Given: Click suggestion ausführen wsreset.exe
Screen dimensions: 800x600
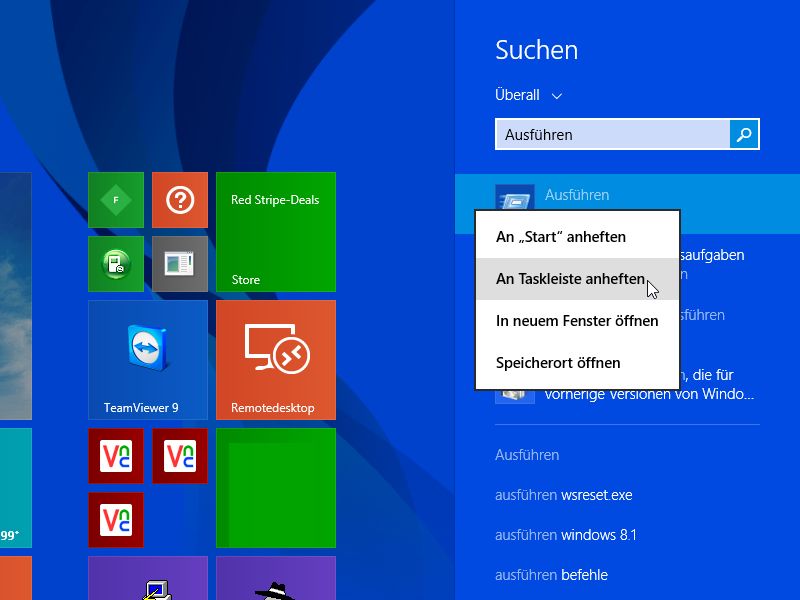Looking at the screenshot, I should coord(563,495).
